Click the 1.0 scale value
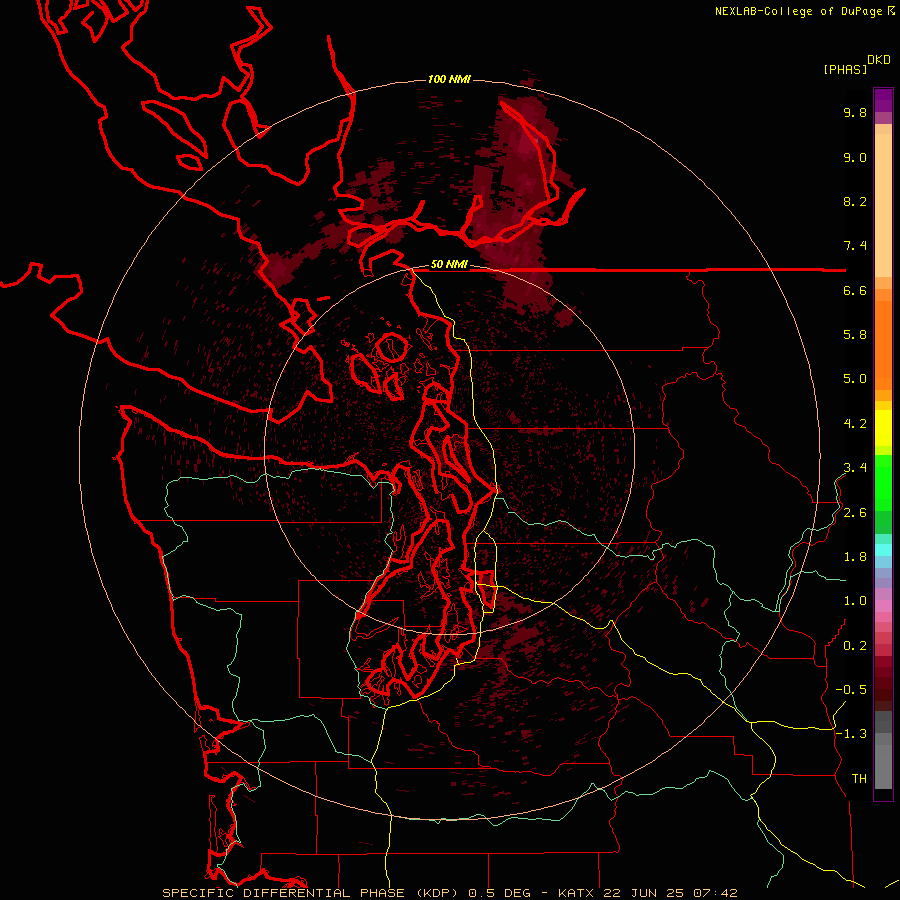This screenshot has width=900, height=900. [x=855, y=601]
